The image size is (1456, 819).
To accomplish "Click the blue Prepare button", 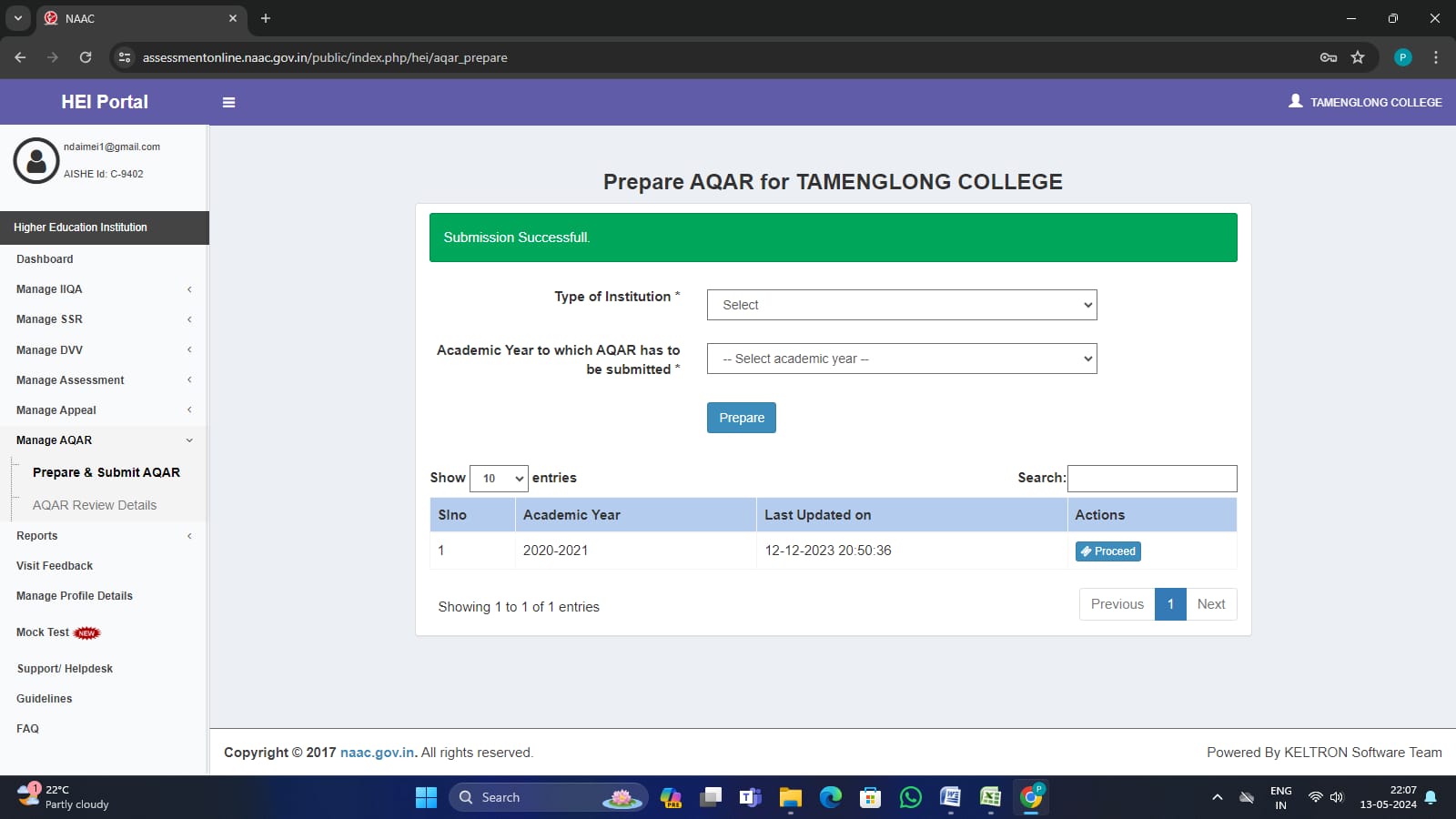I will pyautogui.click(x=741, y=418).
